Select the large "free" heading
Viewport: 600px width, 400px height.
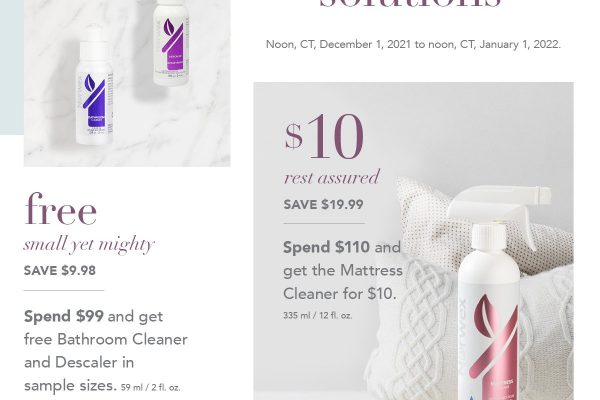60,209
